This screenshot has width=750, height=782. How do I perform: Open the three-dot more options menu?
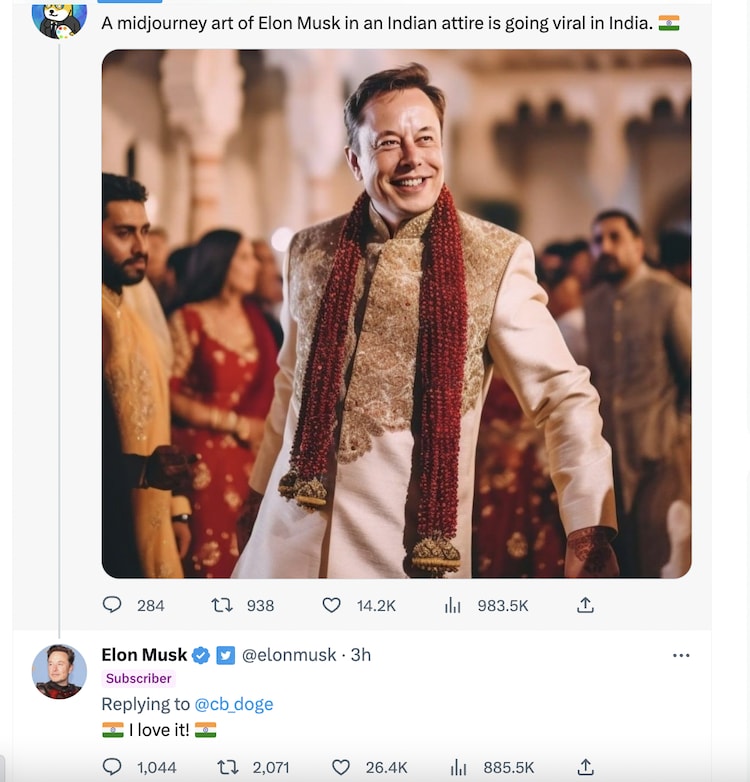[x=681, y=655]
